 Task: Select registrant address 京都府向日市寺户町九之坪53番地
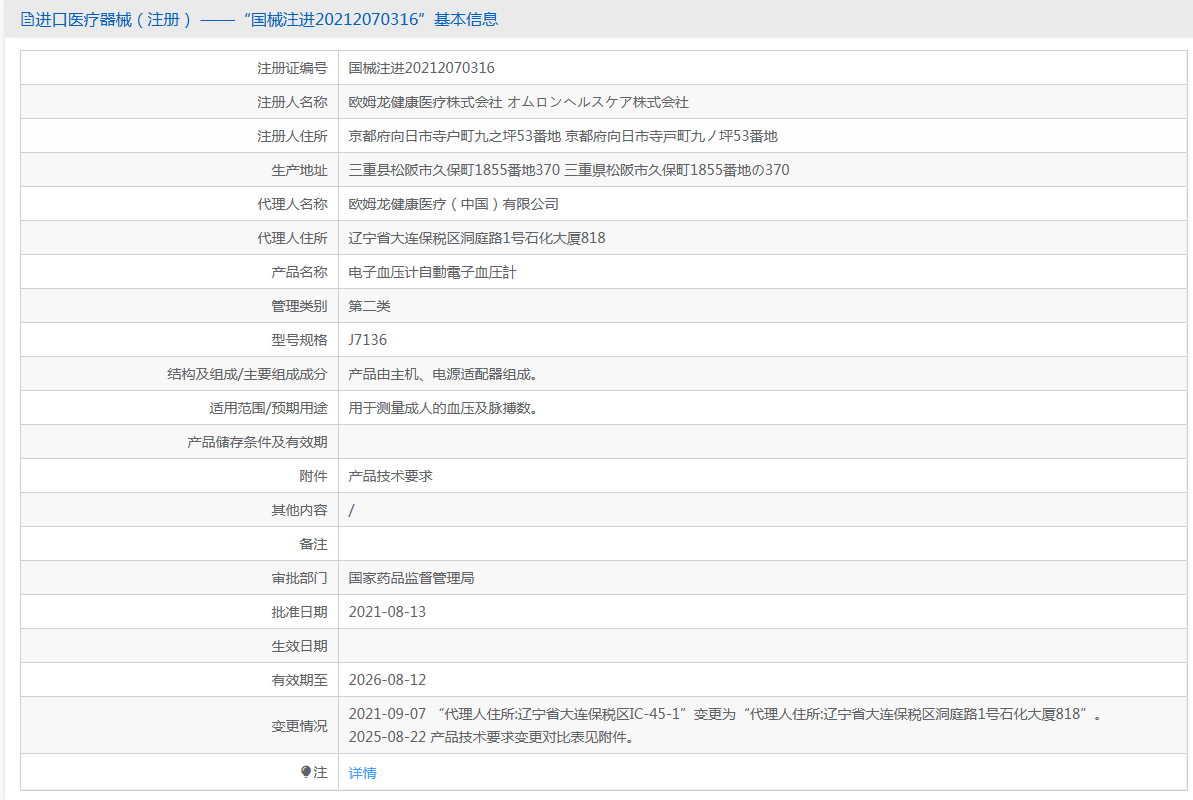[454, 136]
